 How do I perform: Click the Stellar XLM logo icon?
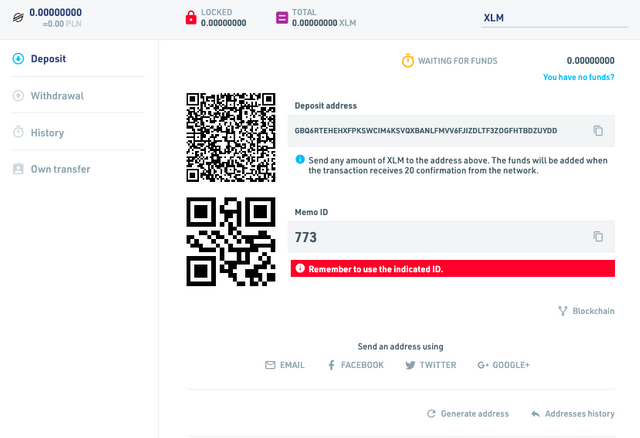pos(18,18)
